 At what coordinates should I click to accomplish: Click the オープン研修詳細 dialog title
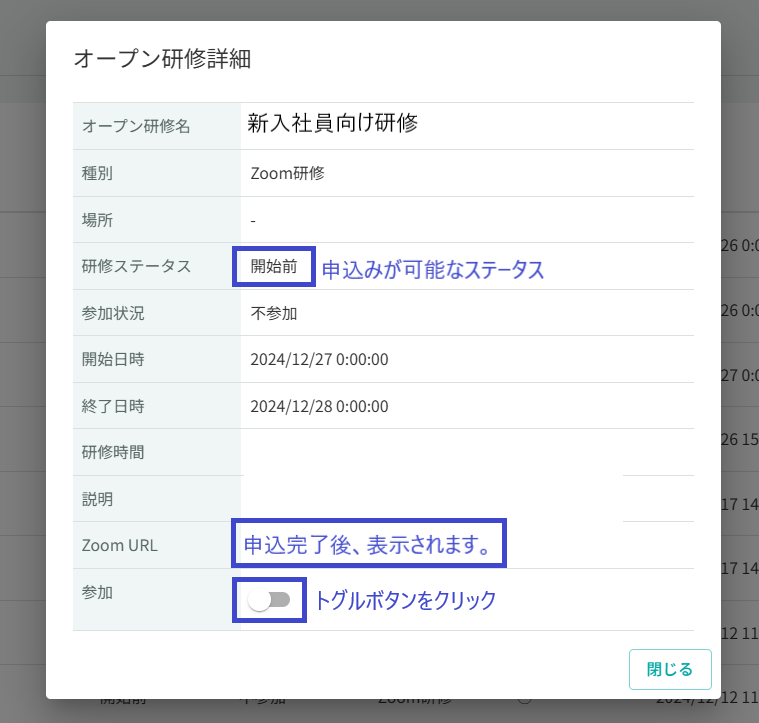[162, 59]
